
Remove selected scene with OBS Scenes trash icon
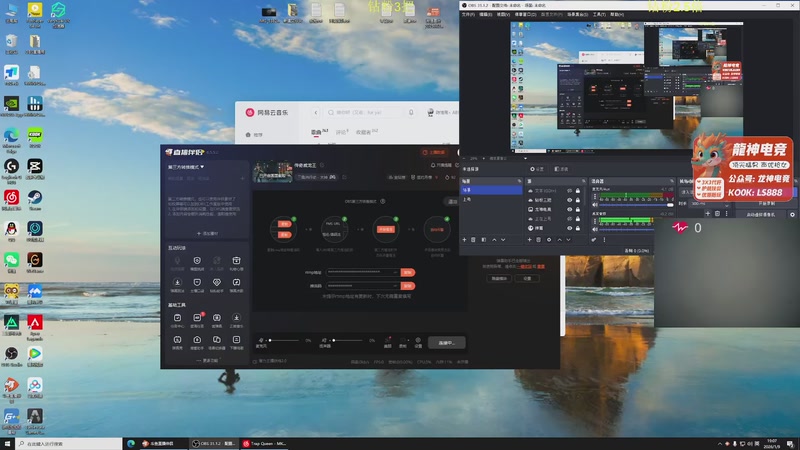pos(473,240)
